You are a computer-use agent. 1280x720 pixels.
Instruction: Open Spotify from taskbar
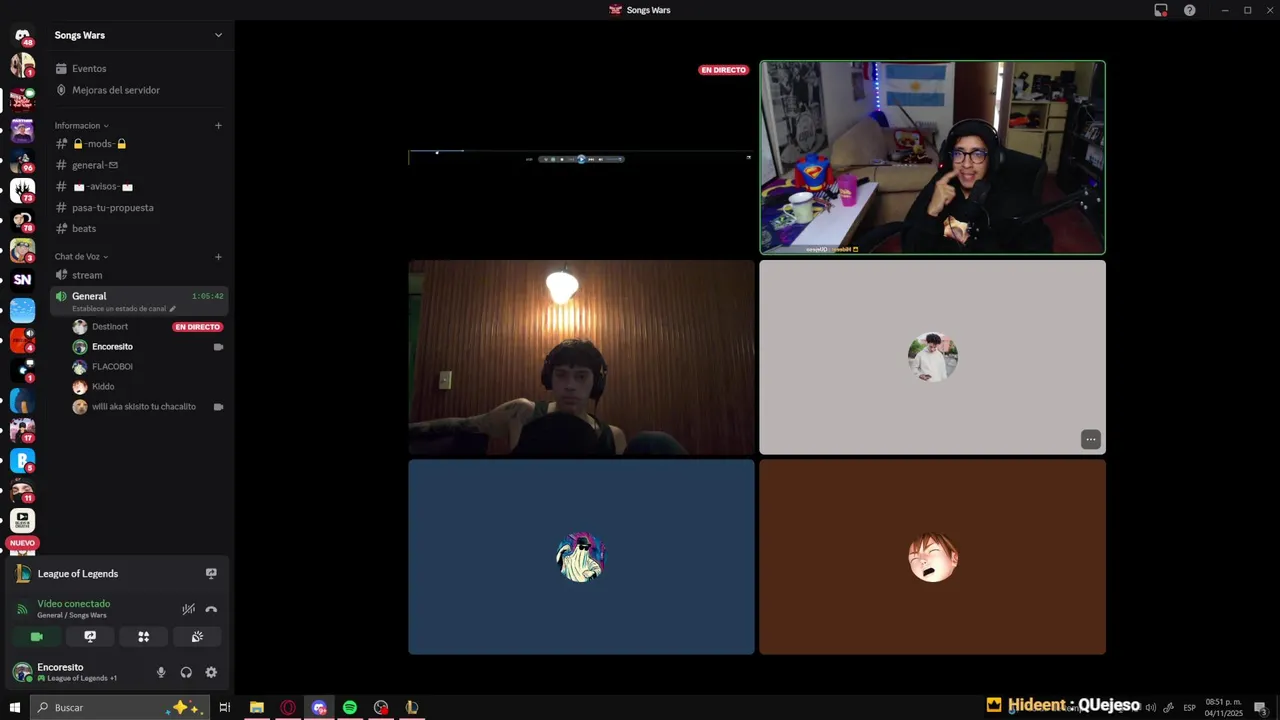[x=350, y=707]
